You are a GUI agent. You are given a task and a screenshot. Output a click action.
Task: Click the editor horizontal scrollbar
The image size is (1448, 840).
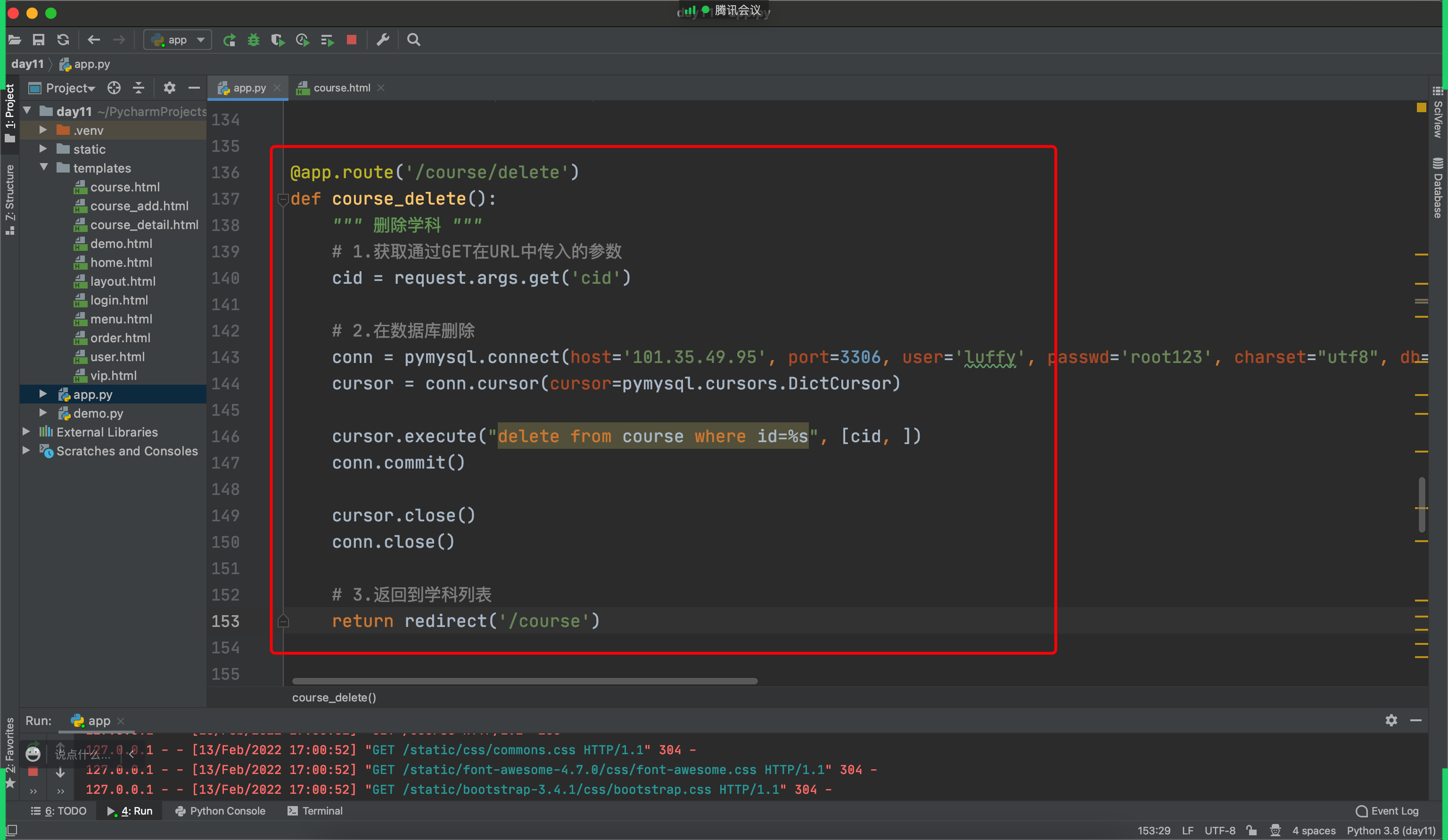click(x=525, y=681)
